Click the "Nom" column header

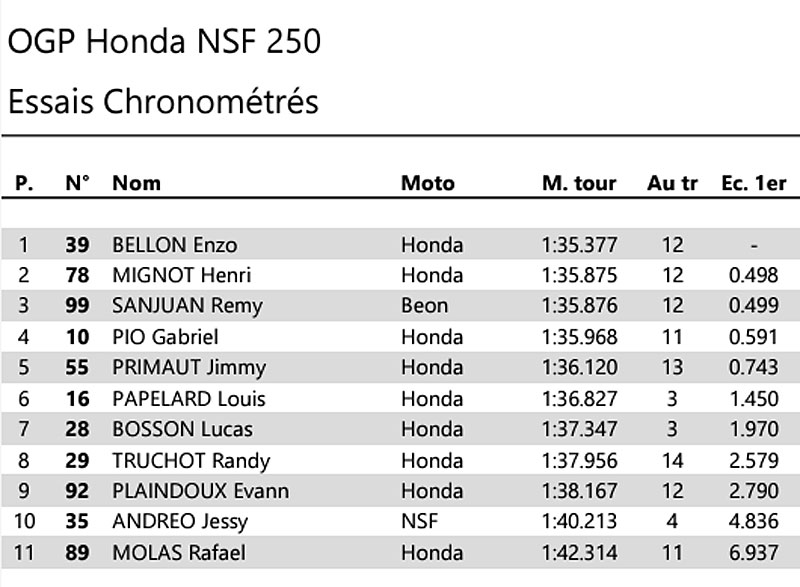[x=136, y=183]
